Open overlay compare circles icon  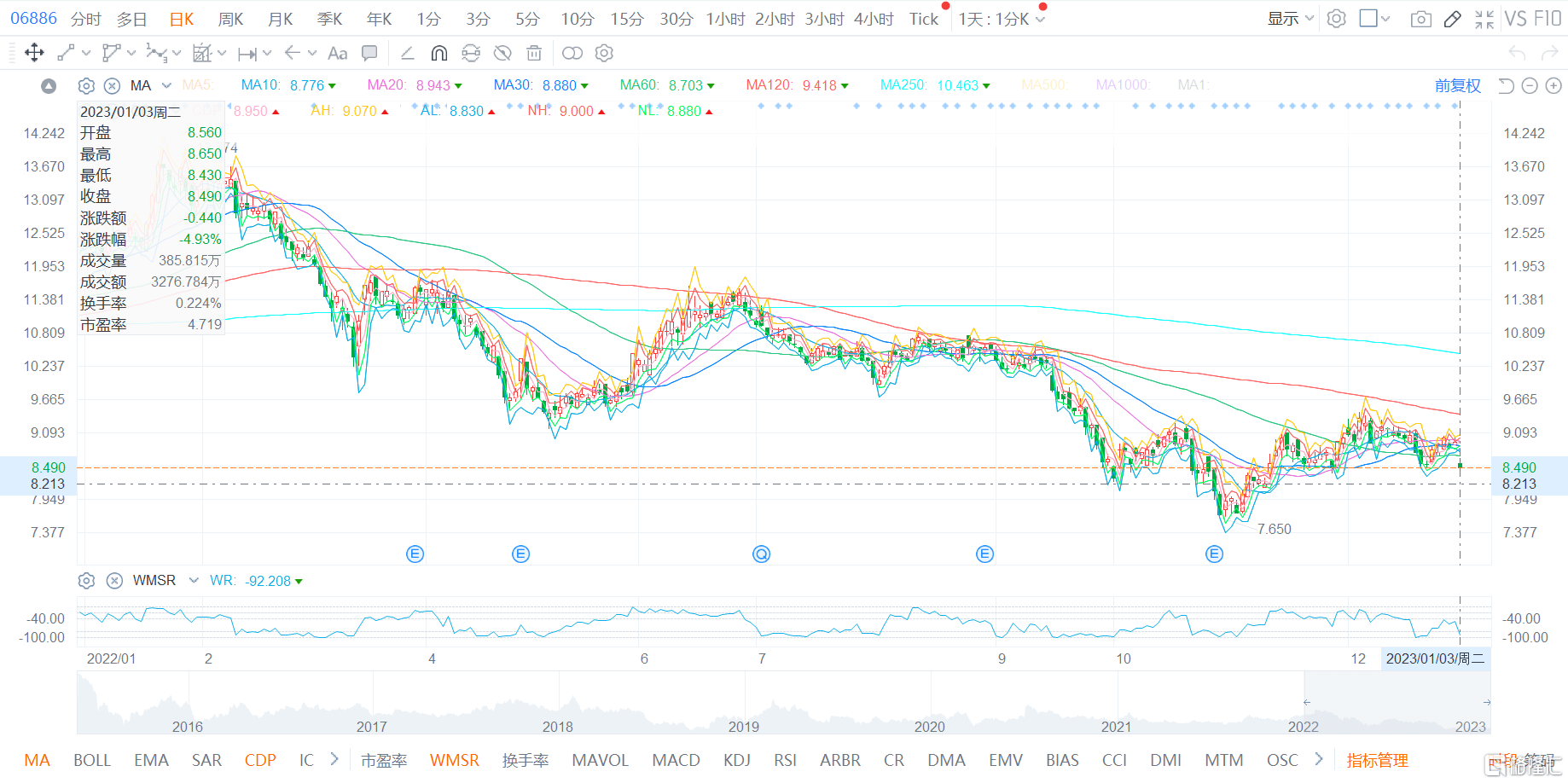pos(572,53)
